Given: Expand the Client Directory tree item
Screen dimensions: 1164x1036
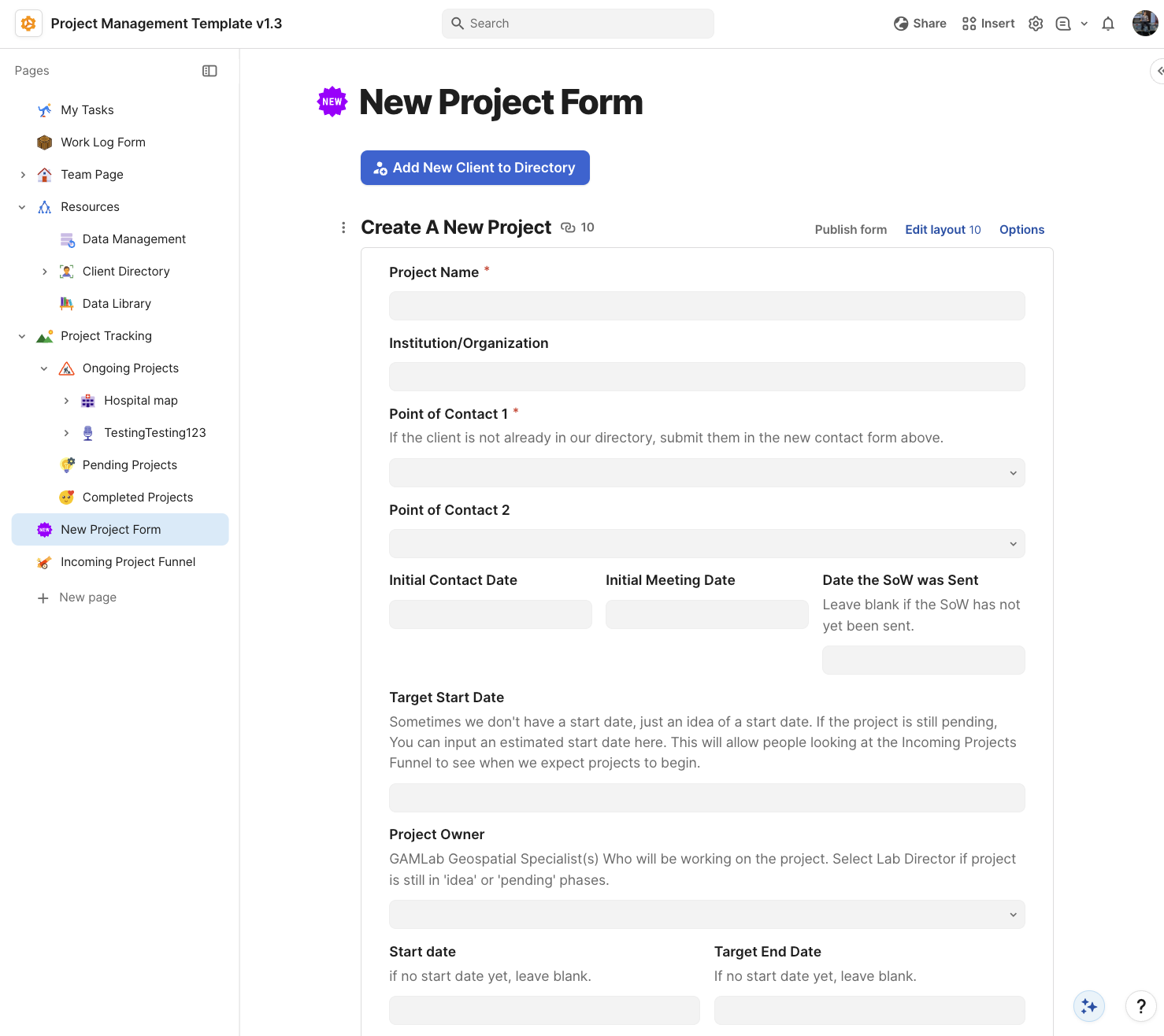Looking at the screenshot, I should (44, 271).
